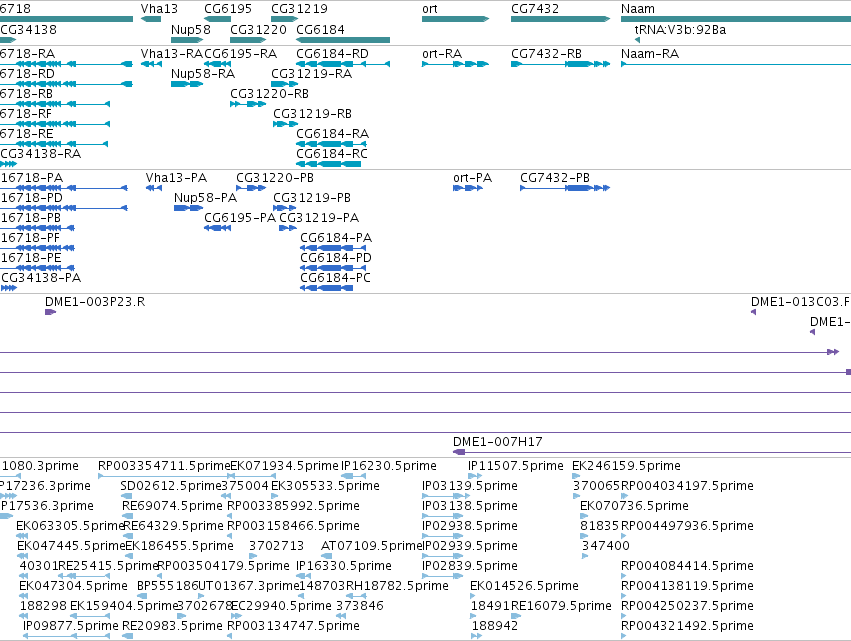Image resolution: width=851 pixels, height=641 pixels.
Task: Select the DME1-013C03.F clone marker
Action: click(753, 312)
